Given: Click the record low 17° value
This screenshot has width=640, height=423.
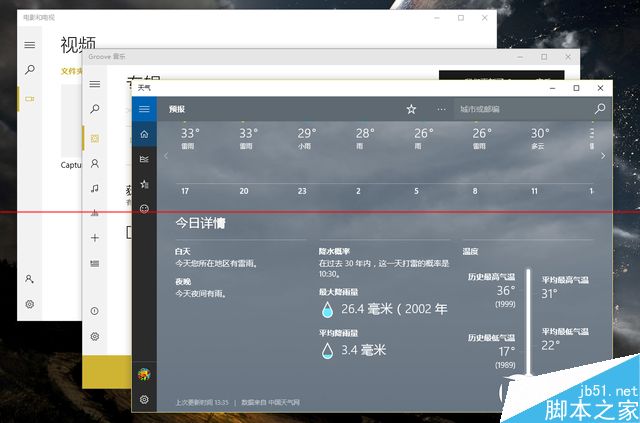Looking at the screenshot, I should click(x=507, y=352).
